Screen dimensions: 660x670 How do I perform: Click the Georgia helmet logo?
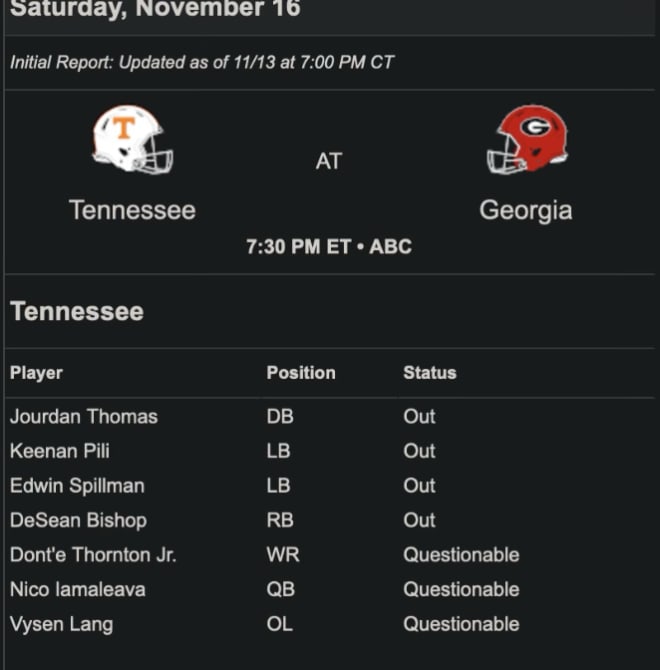[x=527, y=139]
